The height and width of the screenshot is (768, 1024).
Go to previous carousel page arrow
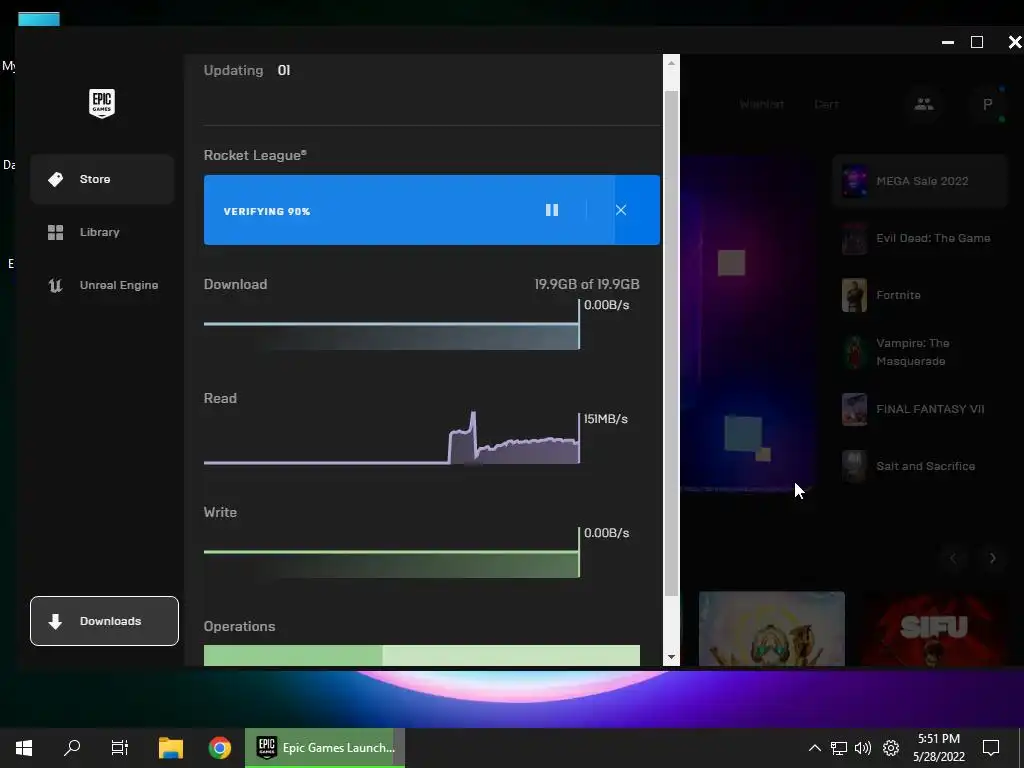pos(953,558)
